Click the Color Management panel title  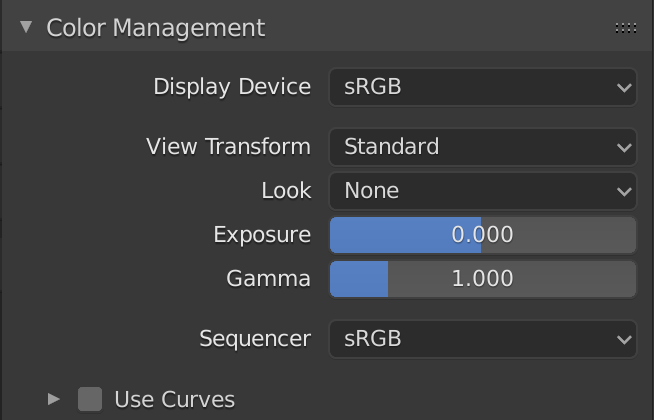coord(156,28)
